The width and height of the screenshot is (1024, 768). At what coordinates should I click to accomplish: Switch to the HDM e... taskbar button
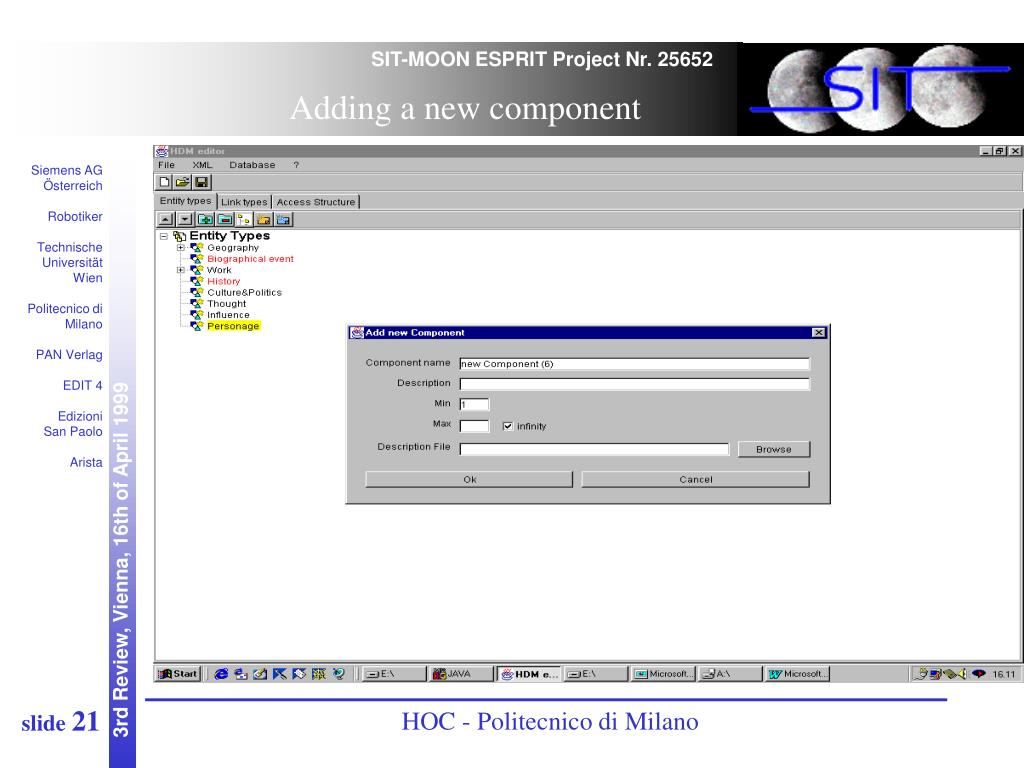pyautogui.click(x=528, y=674)
